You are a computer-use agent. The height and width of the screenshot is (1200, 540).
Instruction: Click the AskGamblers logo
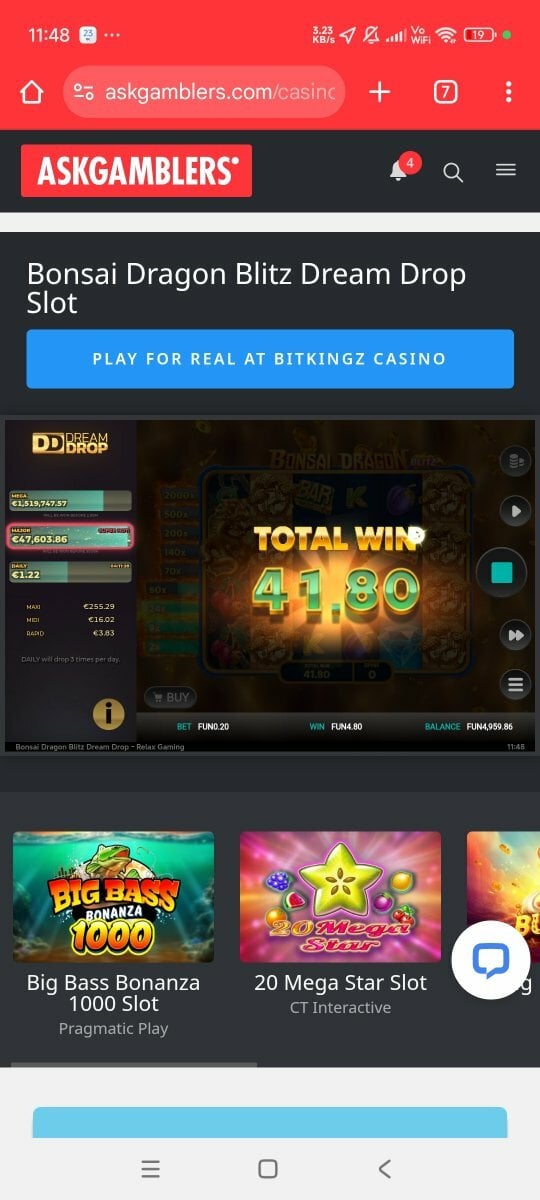click(x=136, y=171)
